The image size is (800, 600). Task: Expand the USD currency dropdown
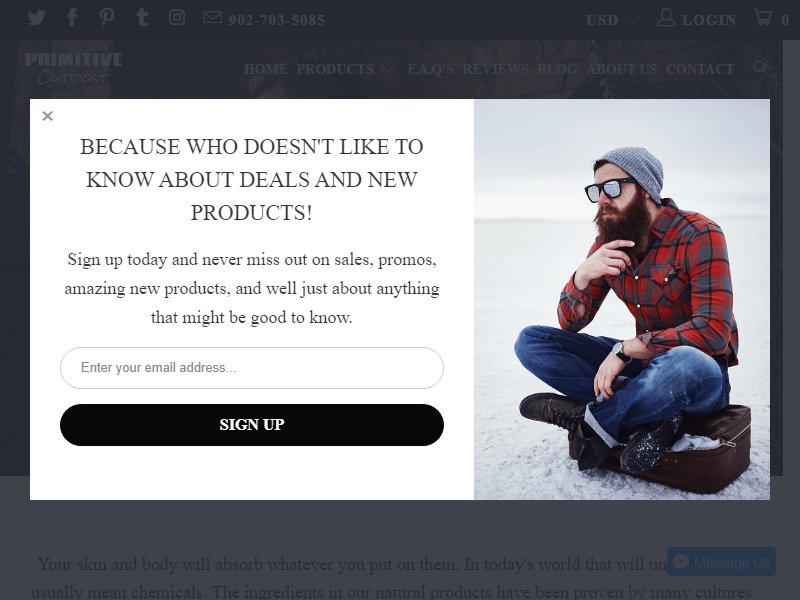[x=612, y=20]
